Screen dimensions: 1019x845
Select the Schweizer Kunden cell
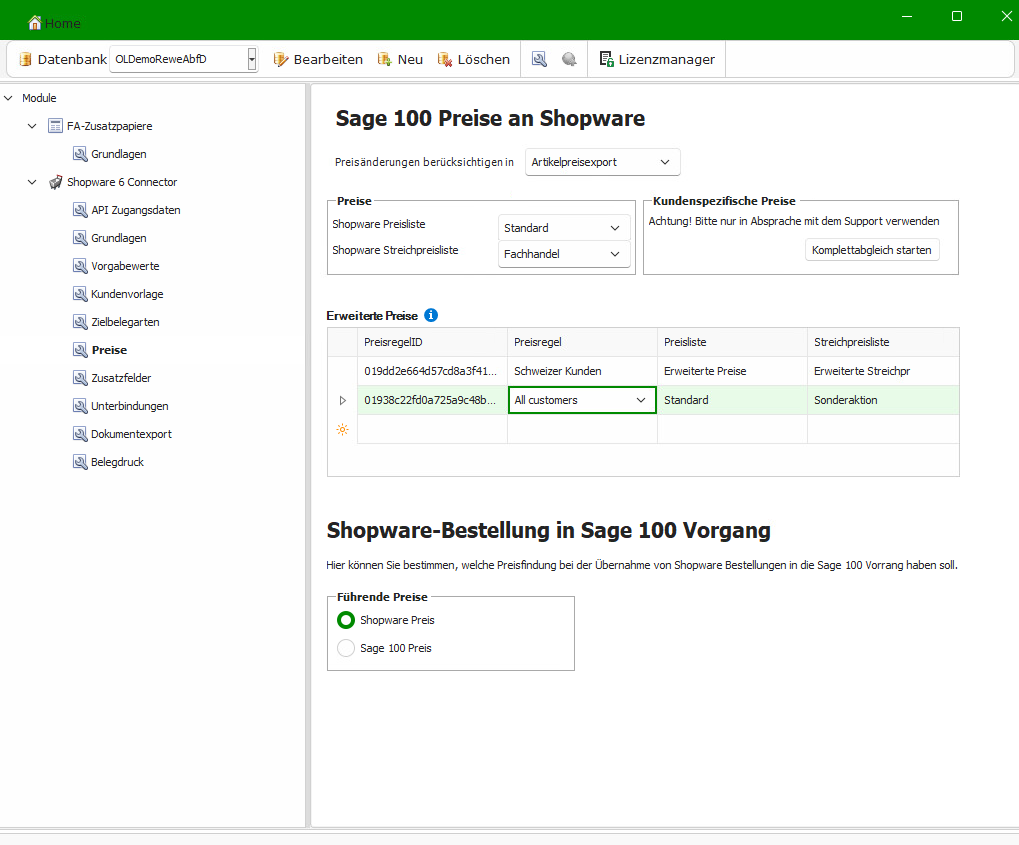582,371
